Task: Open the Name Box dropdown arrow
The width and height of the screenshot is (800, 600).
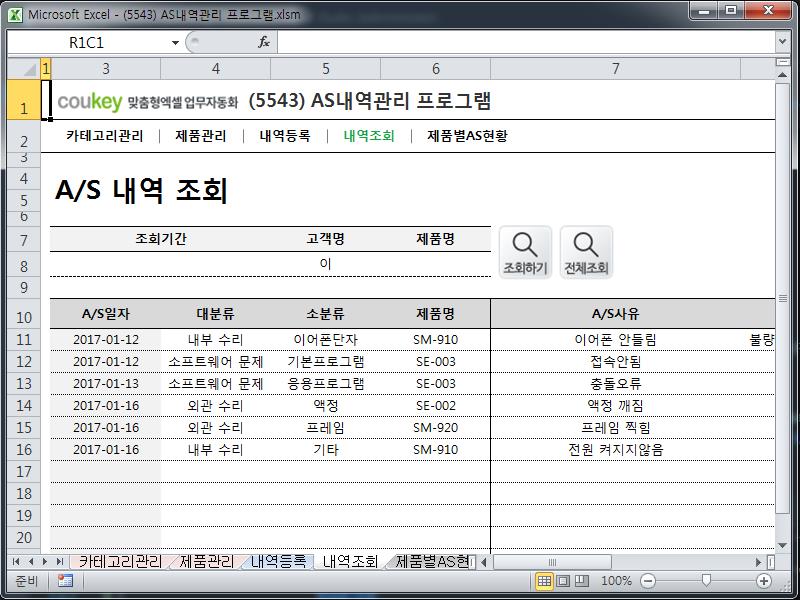Action: tap(175, 43)
